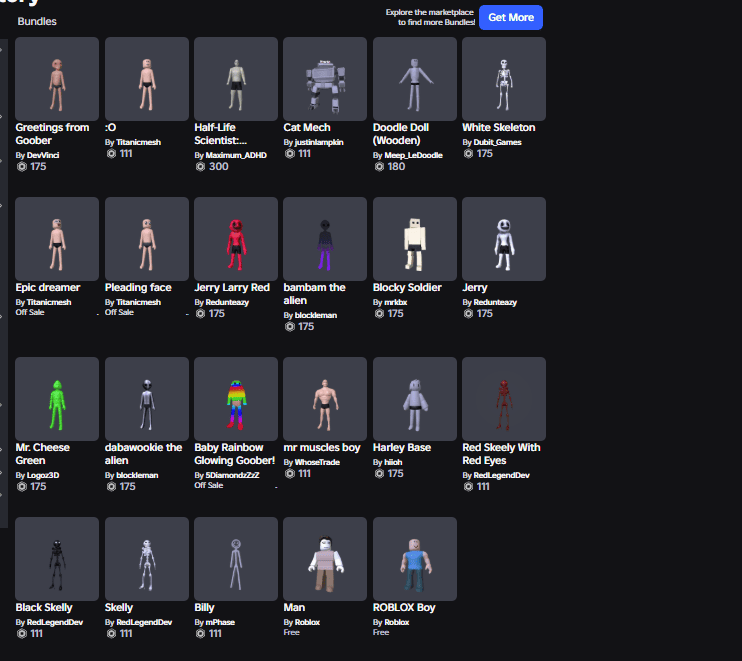Open the bambam the alien thumbnail
The height and width of the screenshot is (661, 742).
[325, 239]
